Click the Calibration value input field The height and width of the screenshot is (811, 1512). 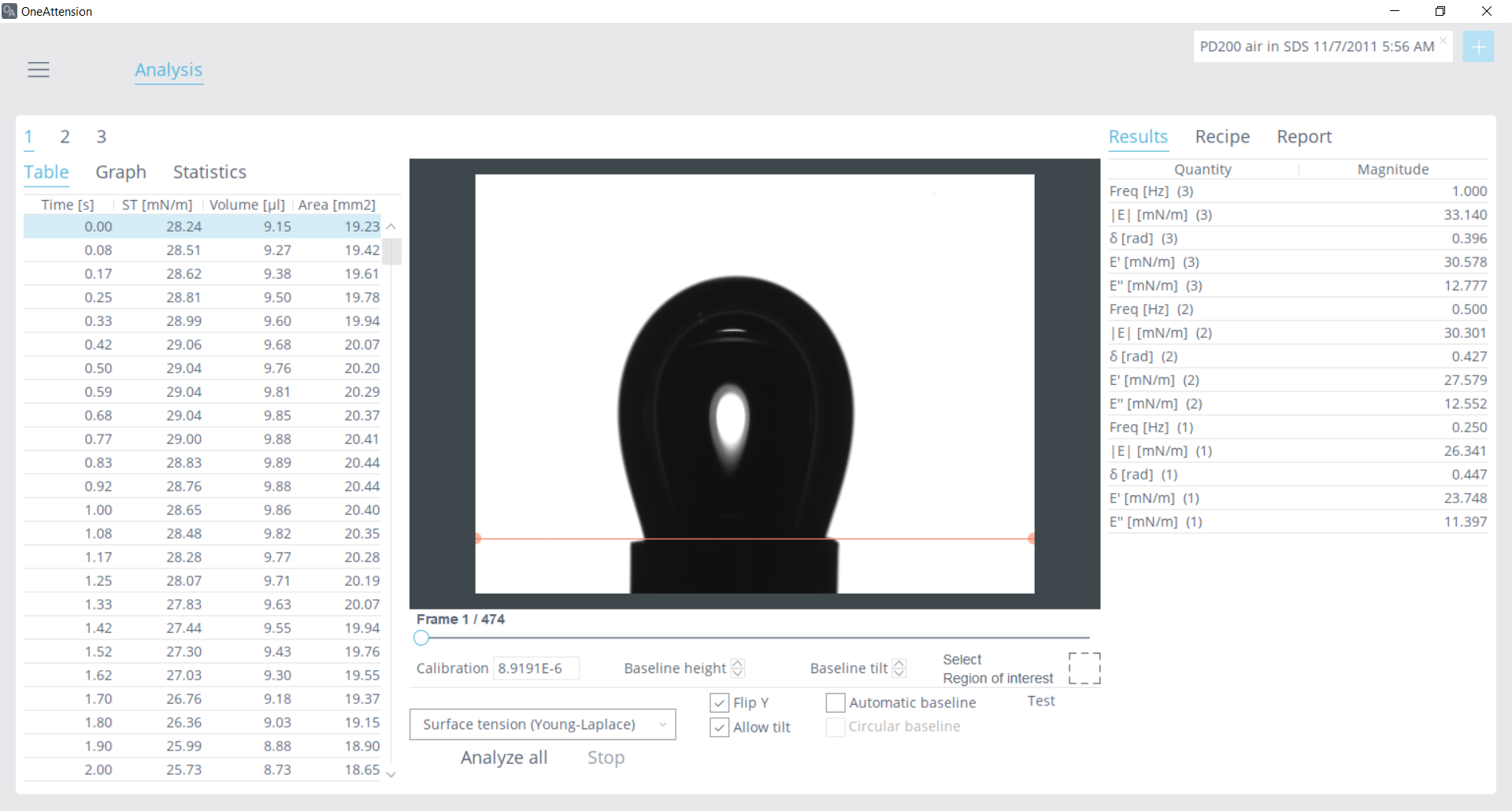(535, 668)
